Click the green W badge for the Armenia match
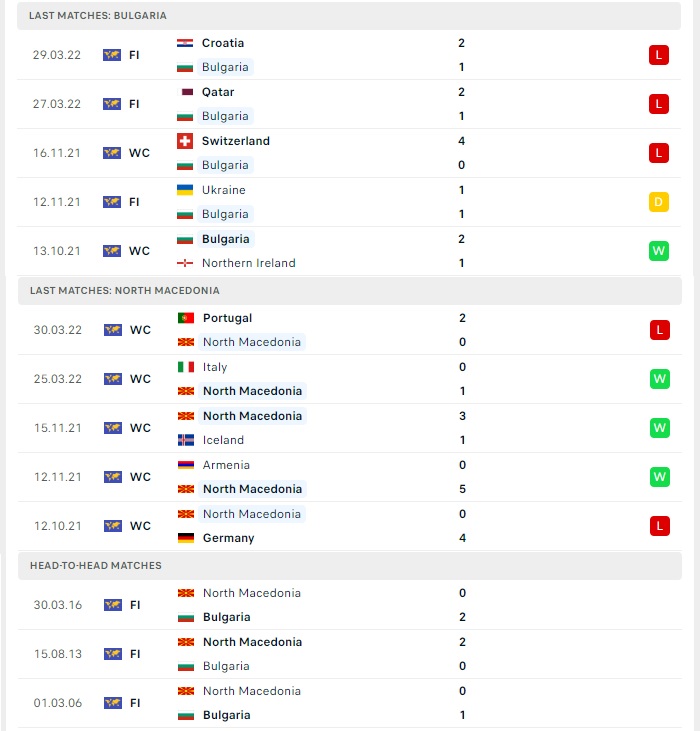 (x=659, y=477)
